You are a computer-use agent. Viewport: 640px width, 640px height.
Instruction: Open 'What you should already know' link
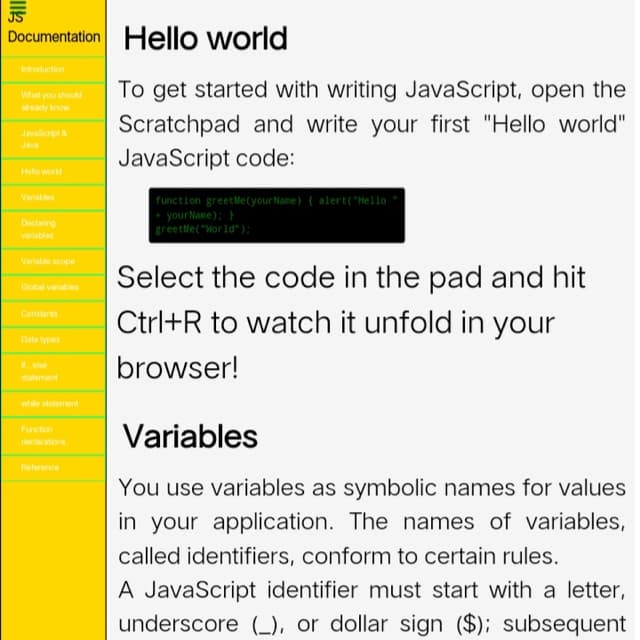click(x=53, y=101)
